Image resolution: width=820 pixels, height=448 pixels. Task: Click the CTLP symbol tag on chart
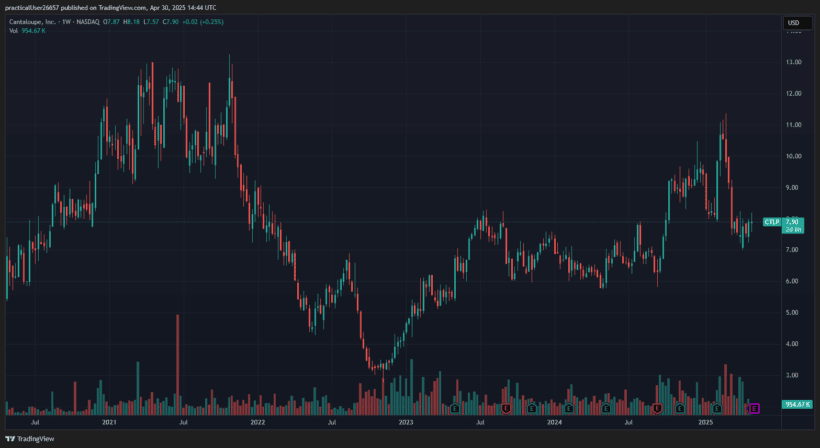coord(771,221)
